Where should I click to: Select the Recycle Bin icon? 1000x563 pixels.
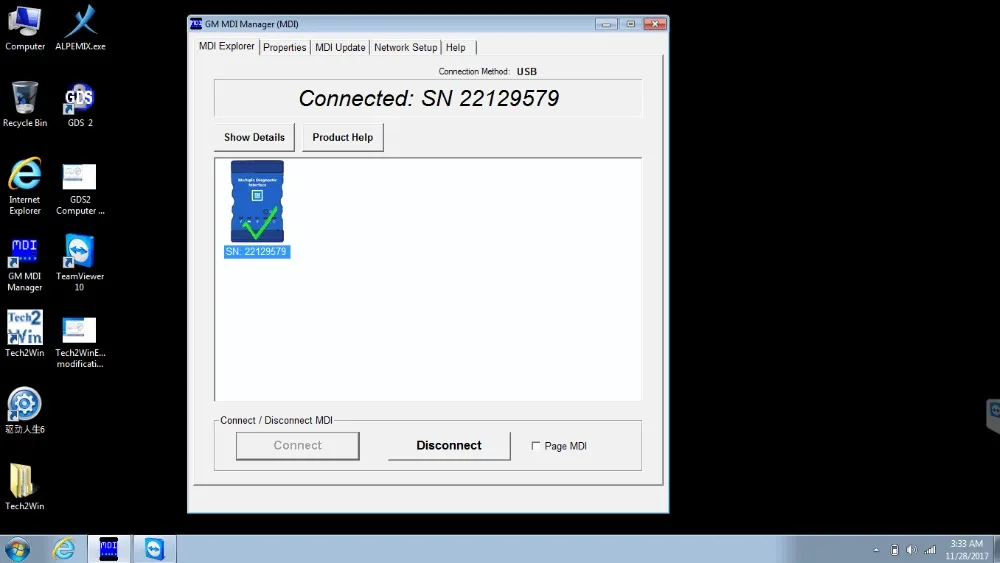click(x=25, y=104)
